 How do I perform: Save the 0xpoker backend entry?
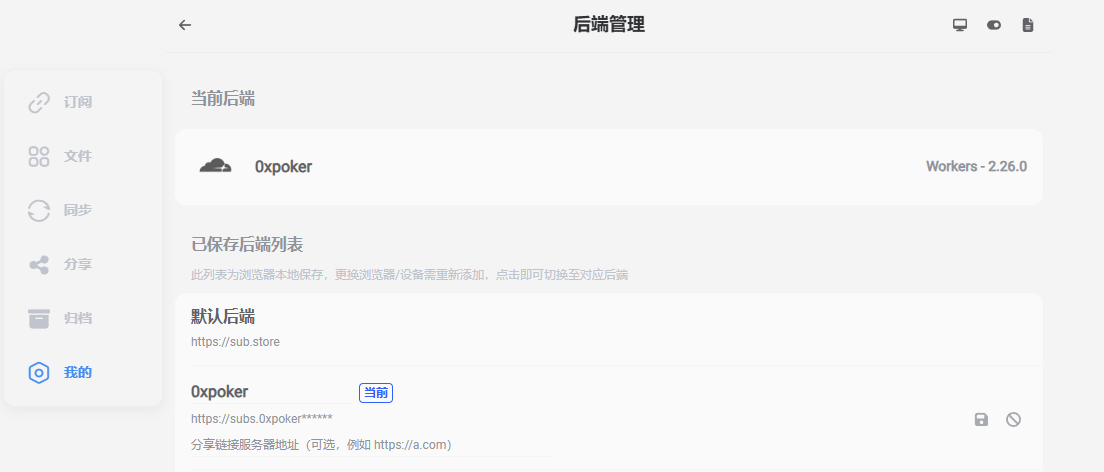(x=981, y=420)
